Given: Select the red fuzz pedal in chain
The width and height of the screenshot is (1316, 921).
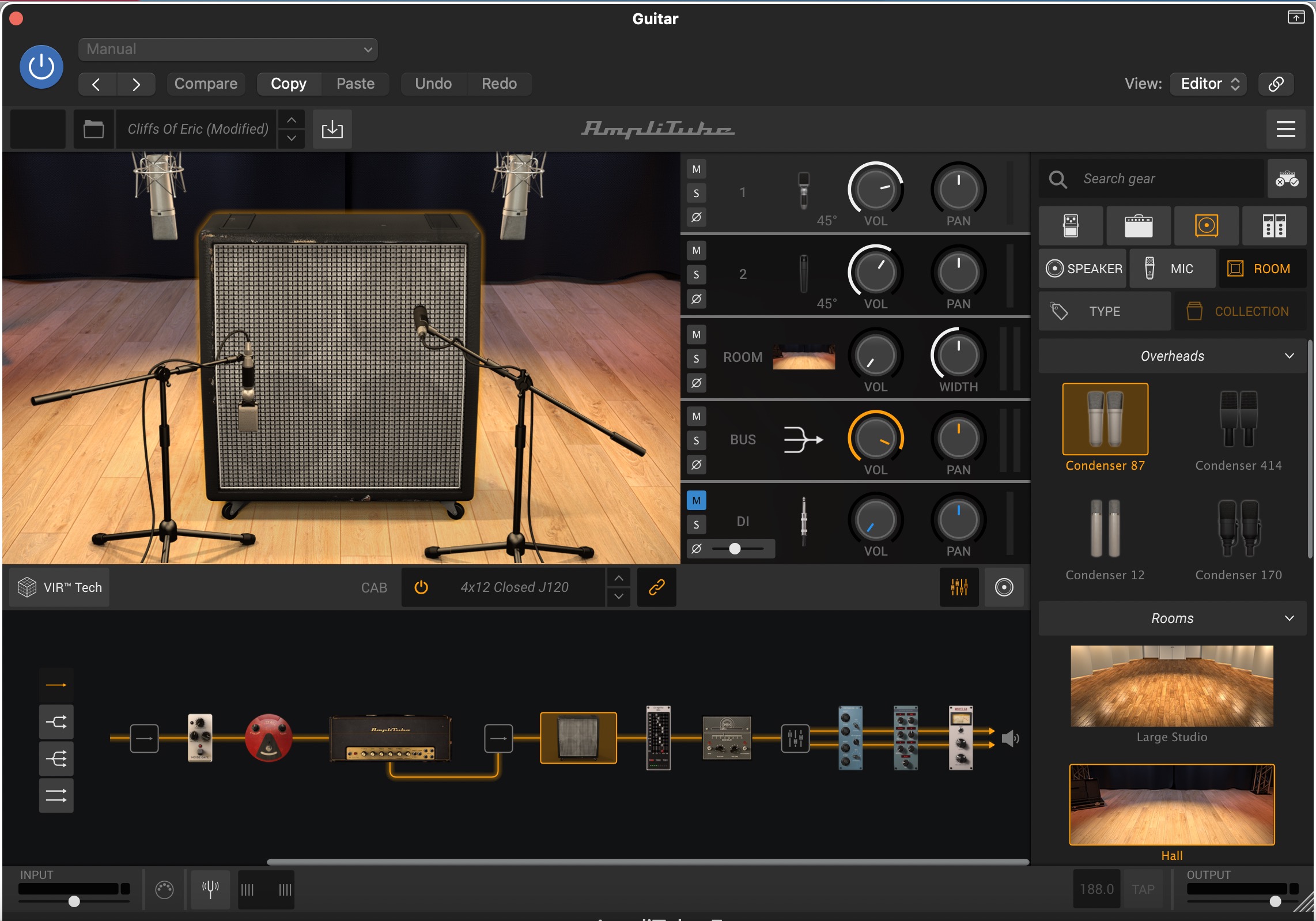Looking at the screenshot, I should tap(269, 738).
